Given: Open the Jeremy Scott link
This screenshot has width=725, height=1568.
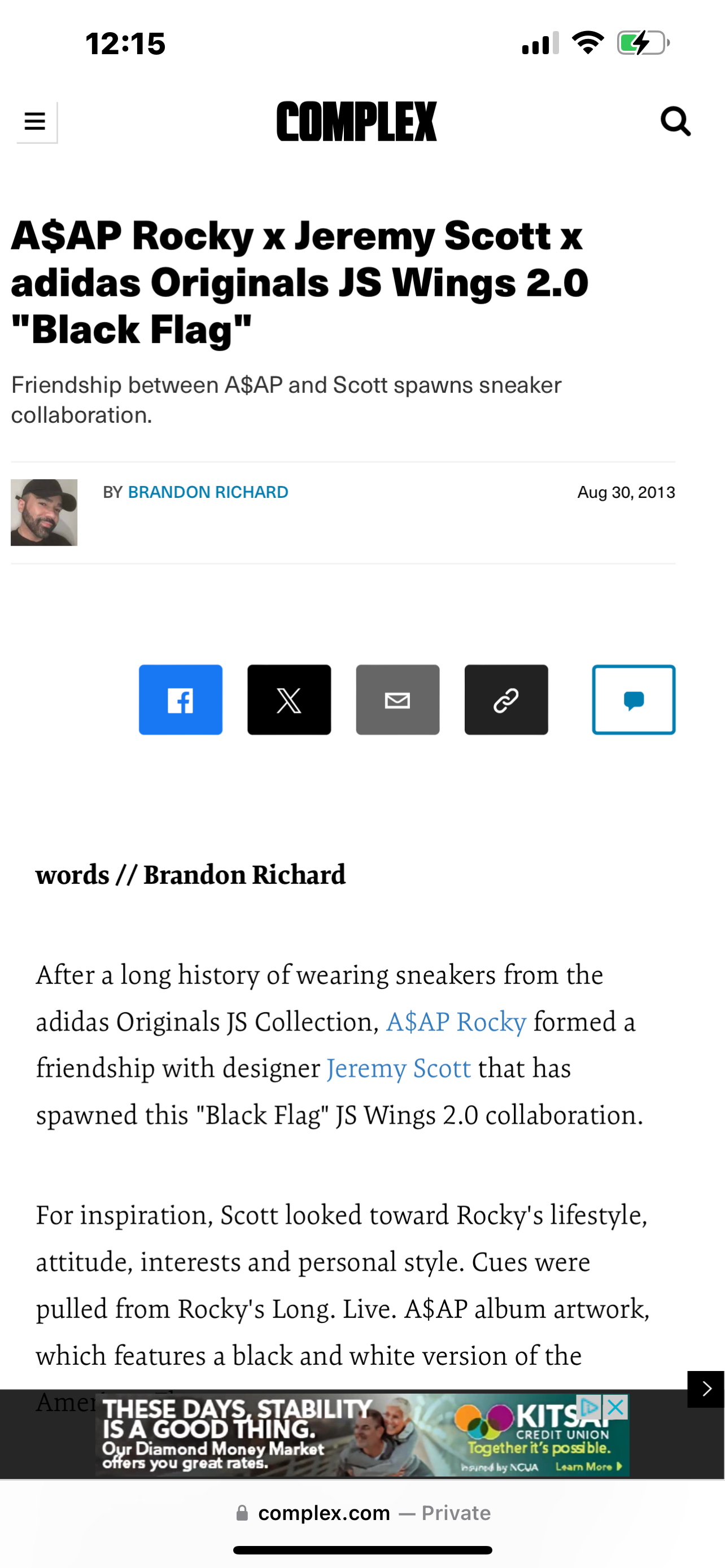Looking at the screenshot, I should [399, 1069].
